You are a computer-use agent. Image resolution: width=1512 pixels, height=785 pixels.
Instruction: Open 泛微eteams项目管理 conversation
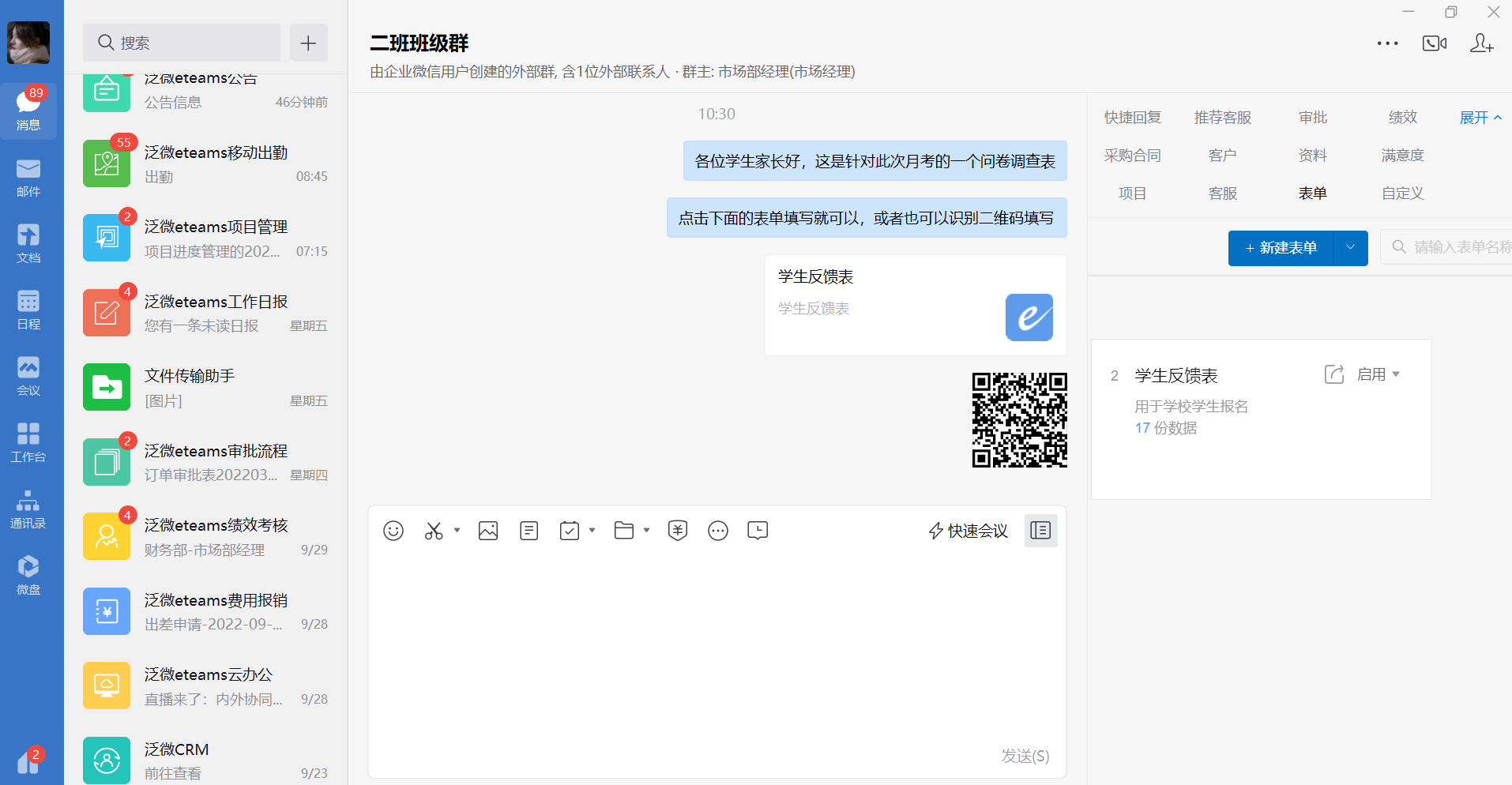pos(205,238)
